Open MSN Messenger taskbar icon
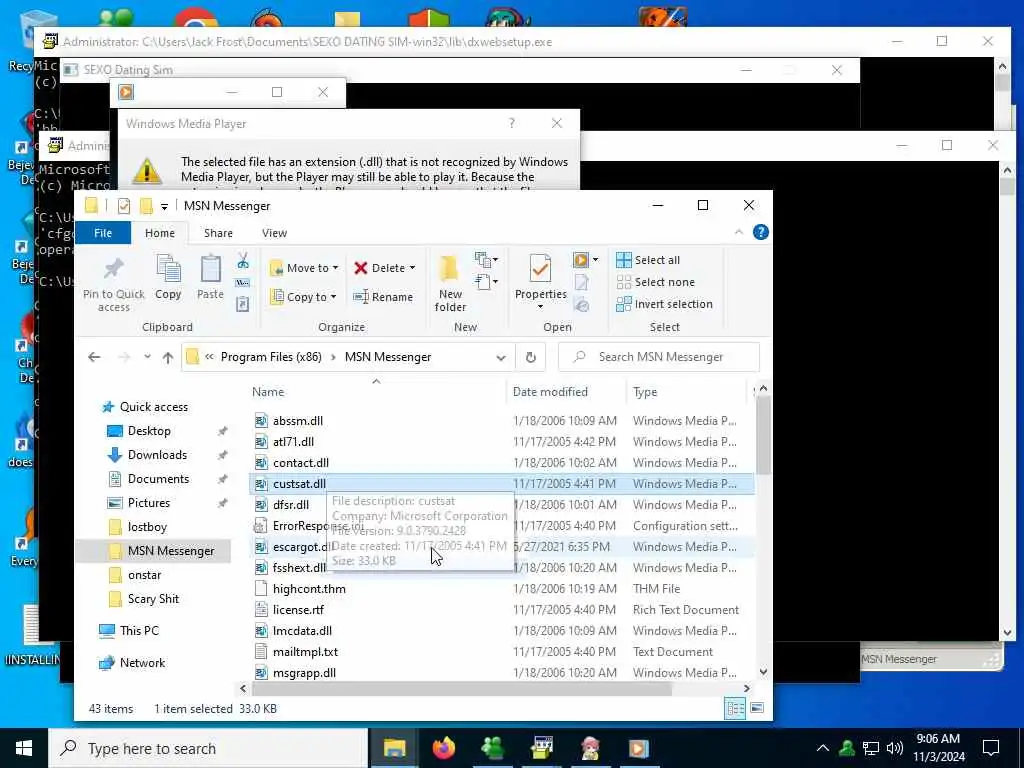1024x768 pixels. pos(492,748)
